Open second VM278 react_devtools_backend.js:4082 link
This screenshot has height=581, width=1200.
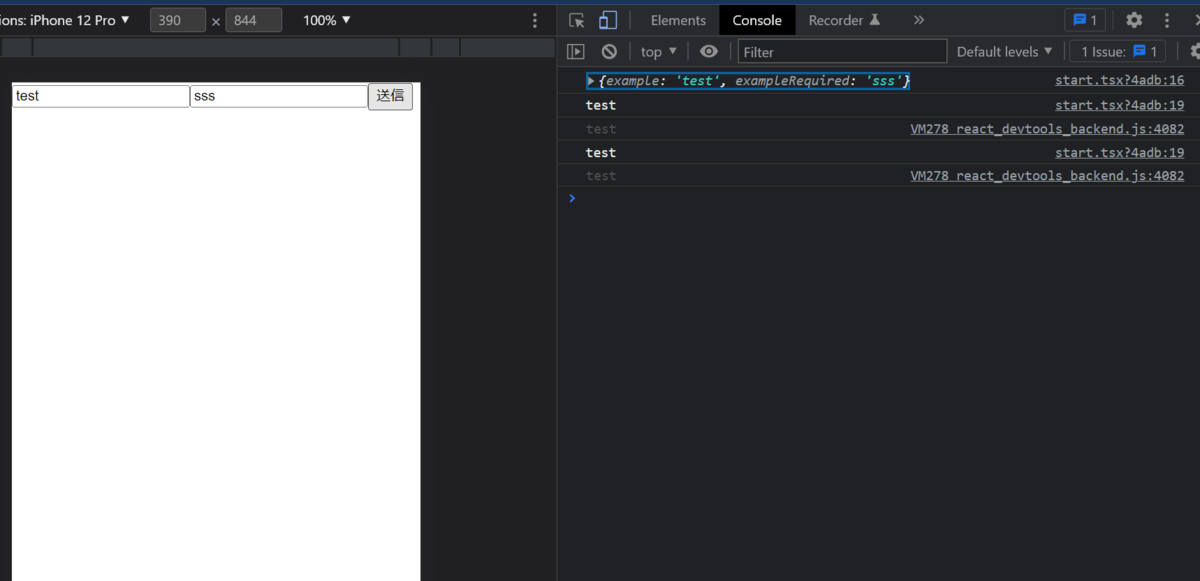(x=1047, y=176)
